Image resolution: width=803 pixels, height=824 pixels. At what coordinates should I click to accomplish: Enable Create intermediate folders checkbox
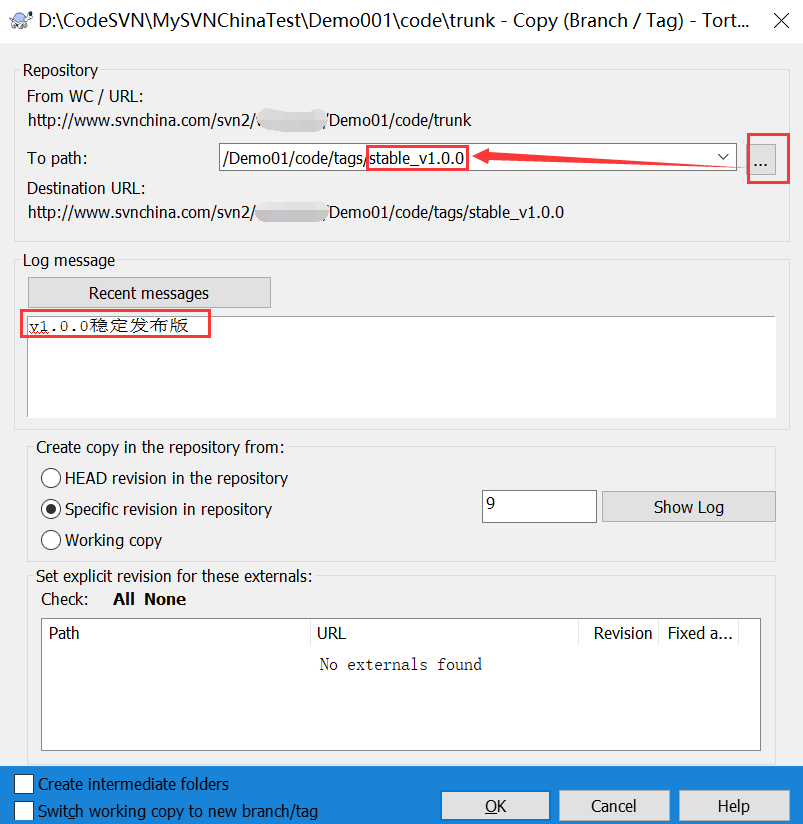(24, 784)
